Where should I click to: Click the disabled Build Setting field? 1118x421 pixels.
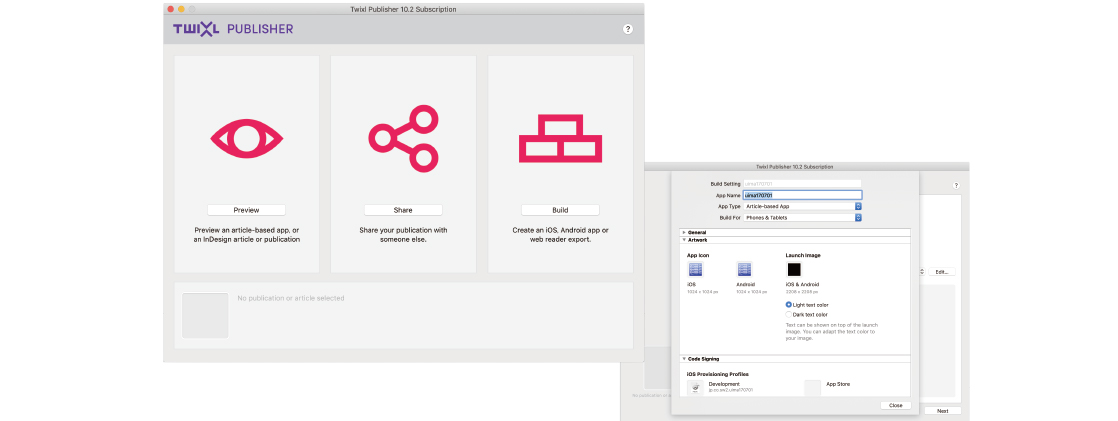click(803, 183)
